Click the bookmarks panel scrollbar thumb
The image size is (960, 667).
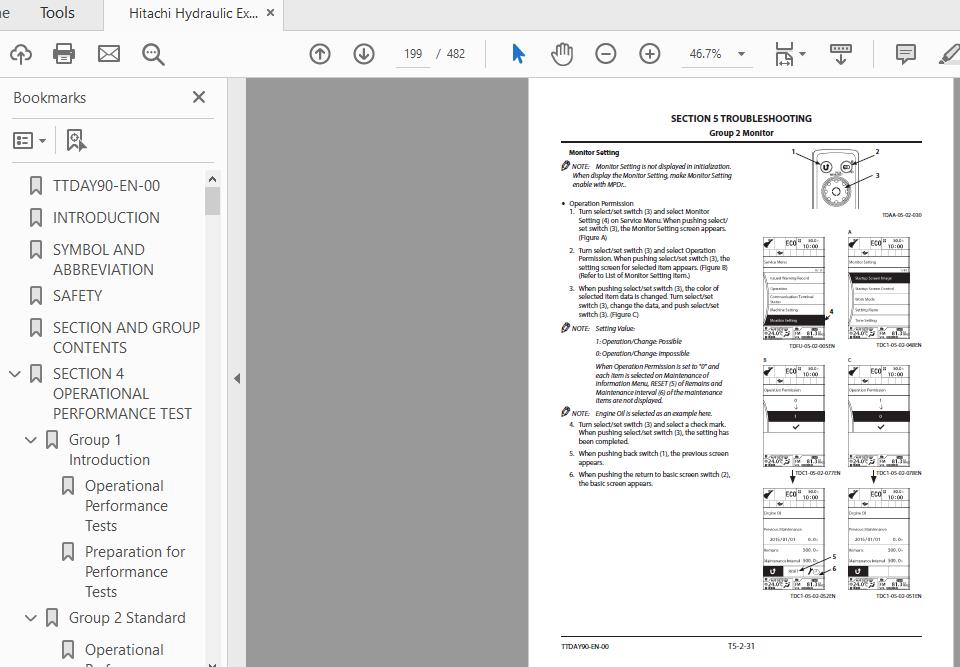point(212,202)
